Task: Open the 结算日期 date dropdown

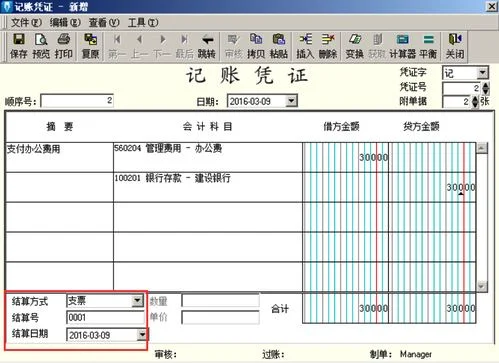Action: [142, 334]
